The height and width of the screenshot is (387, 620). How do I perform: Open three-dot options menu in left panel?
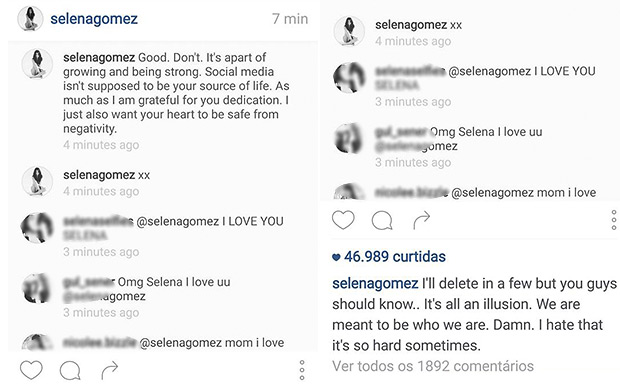coord(302,370)
